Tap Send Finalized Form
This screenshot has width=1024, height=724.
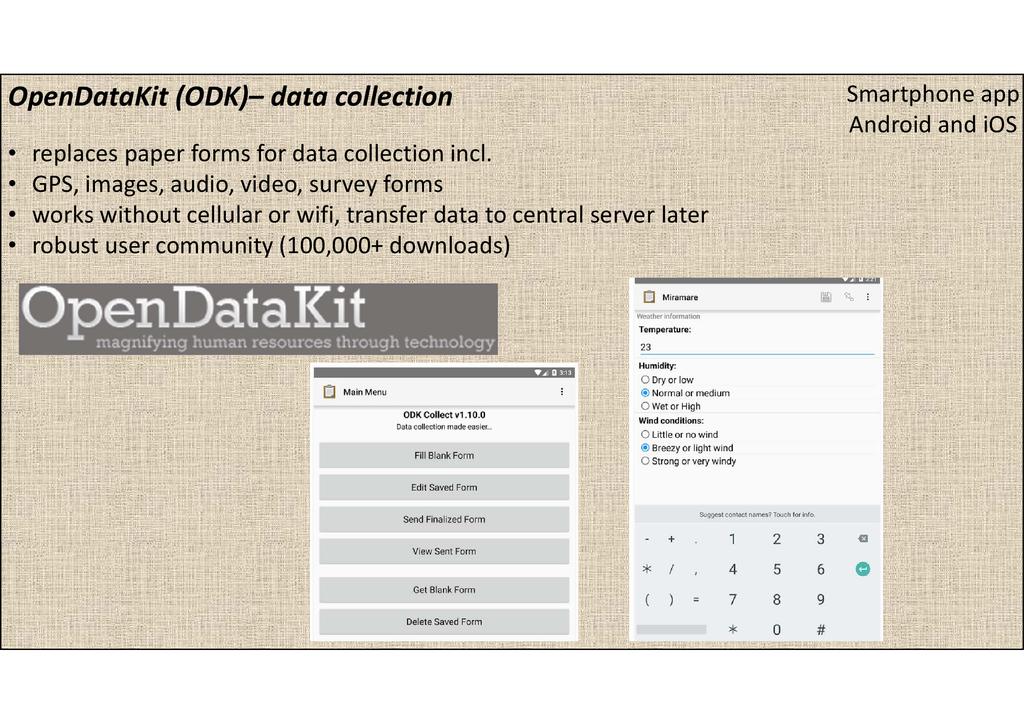pyautogui.click(x=444, y=520)
